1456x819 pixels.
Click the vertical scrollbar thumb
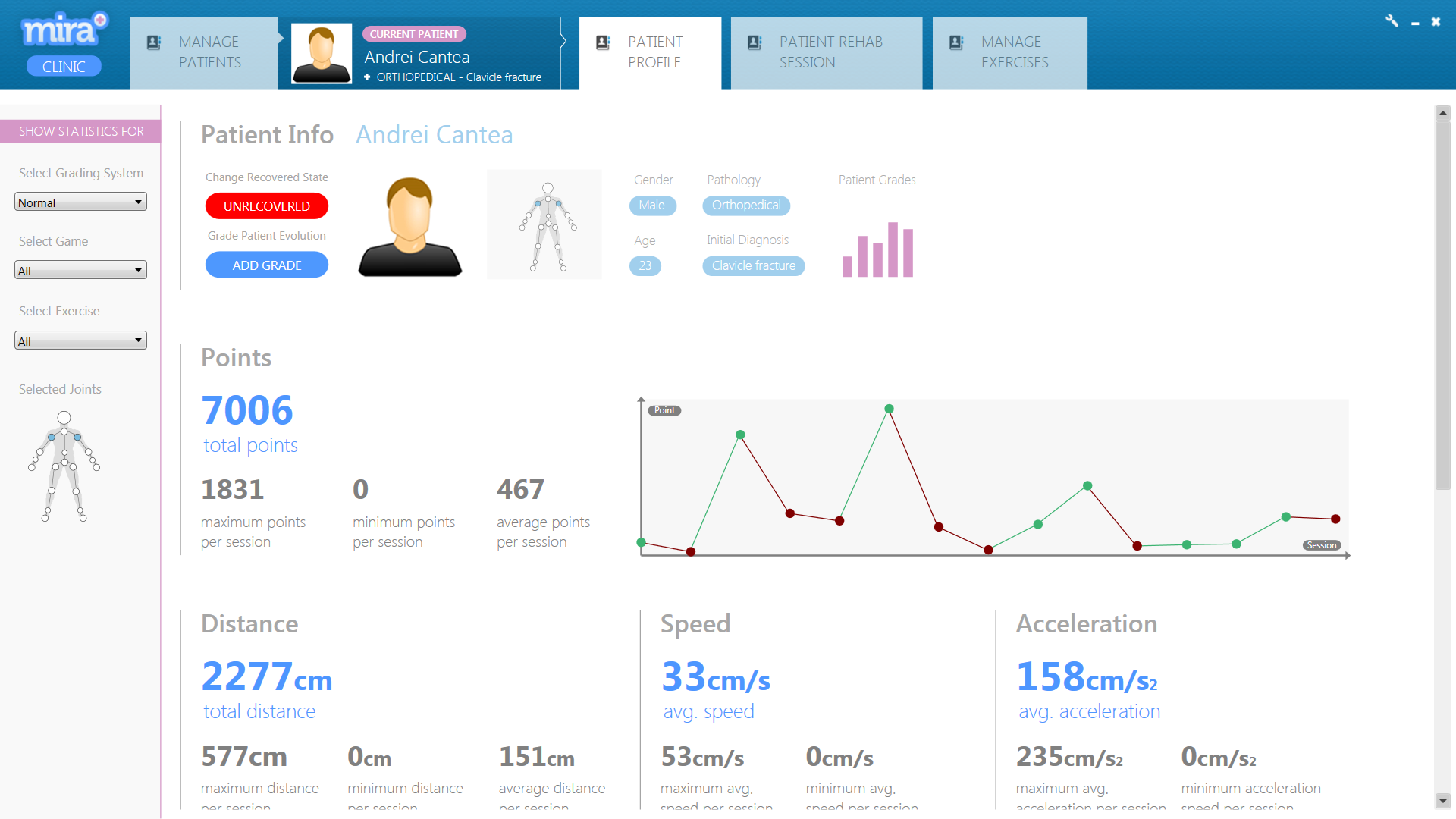click(x=1442, y=306)
